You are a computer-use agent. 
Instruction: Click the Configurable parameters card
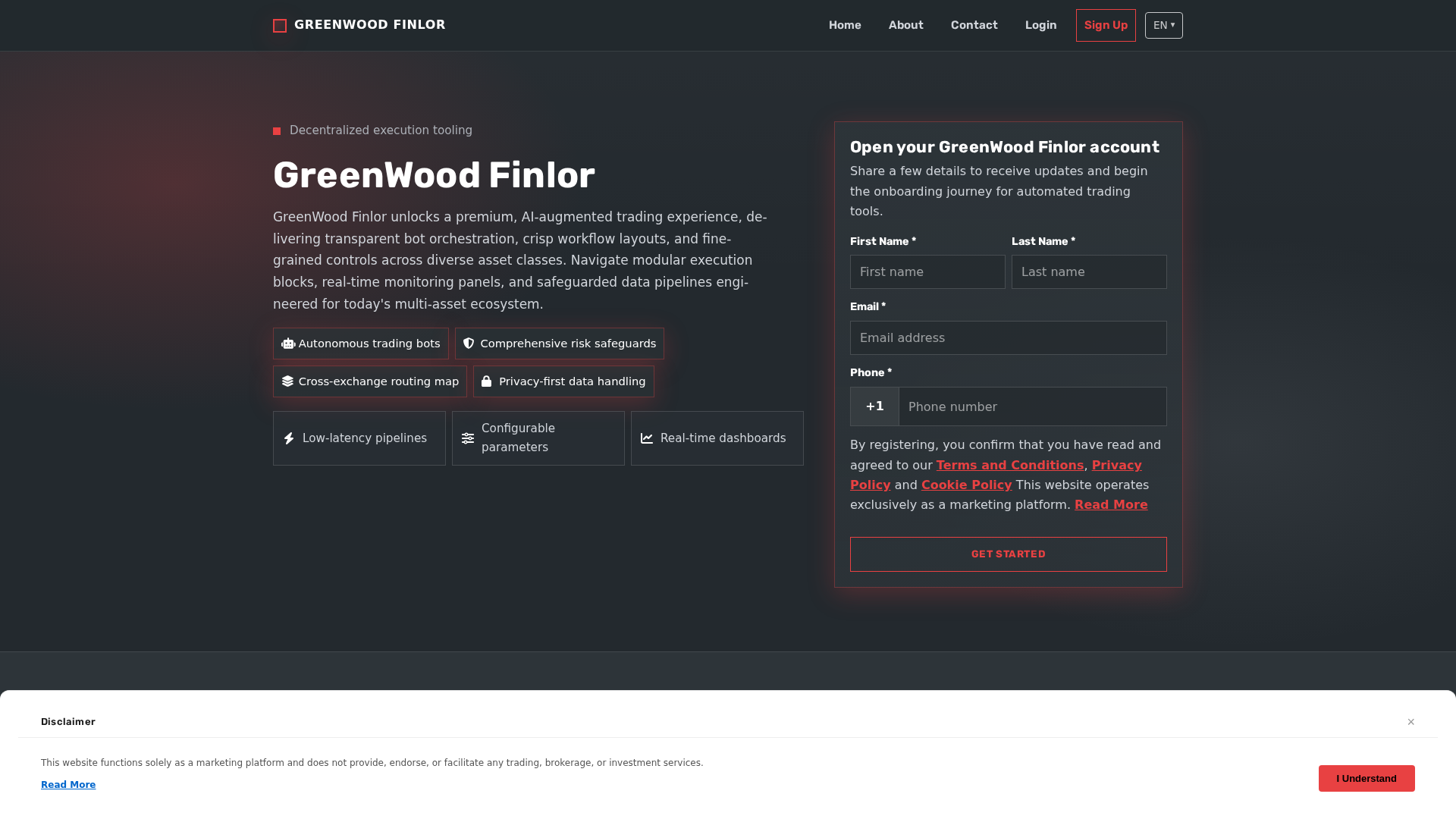coord(538,438)
